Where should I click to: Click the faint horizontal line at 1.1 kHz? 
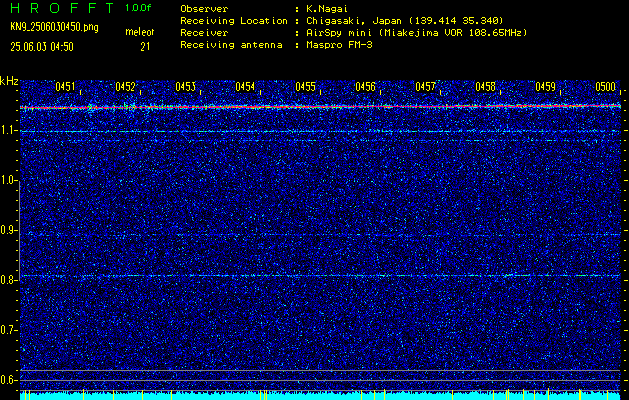[320, 131]
